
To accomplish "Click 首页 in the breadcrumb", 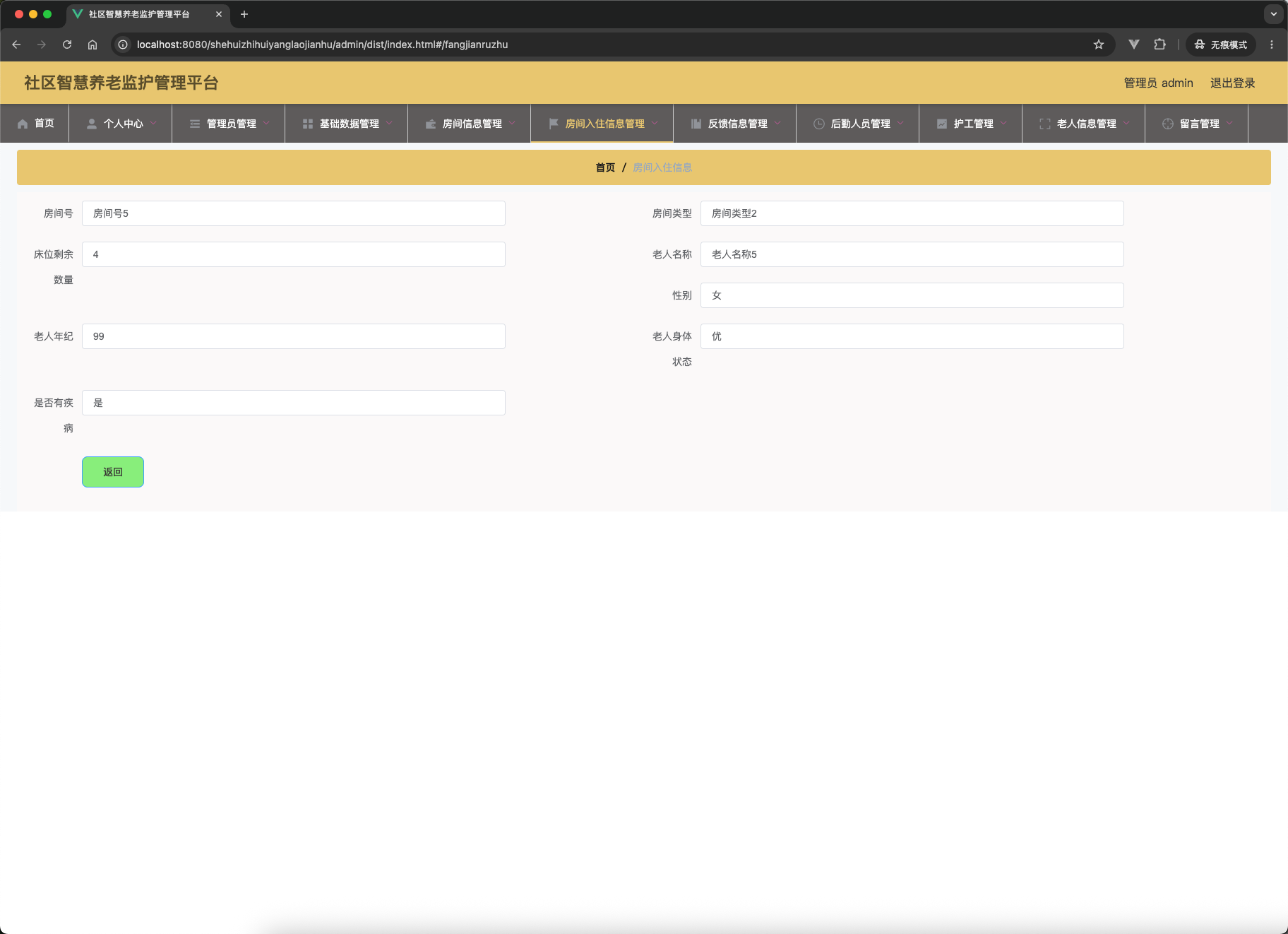I will [605, 167].
